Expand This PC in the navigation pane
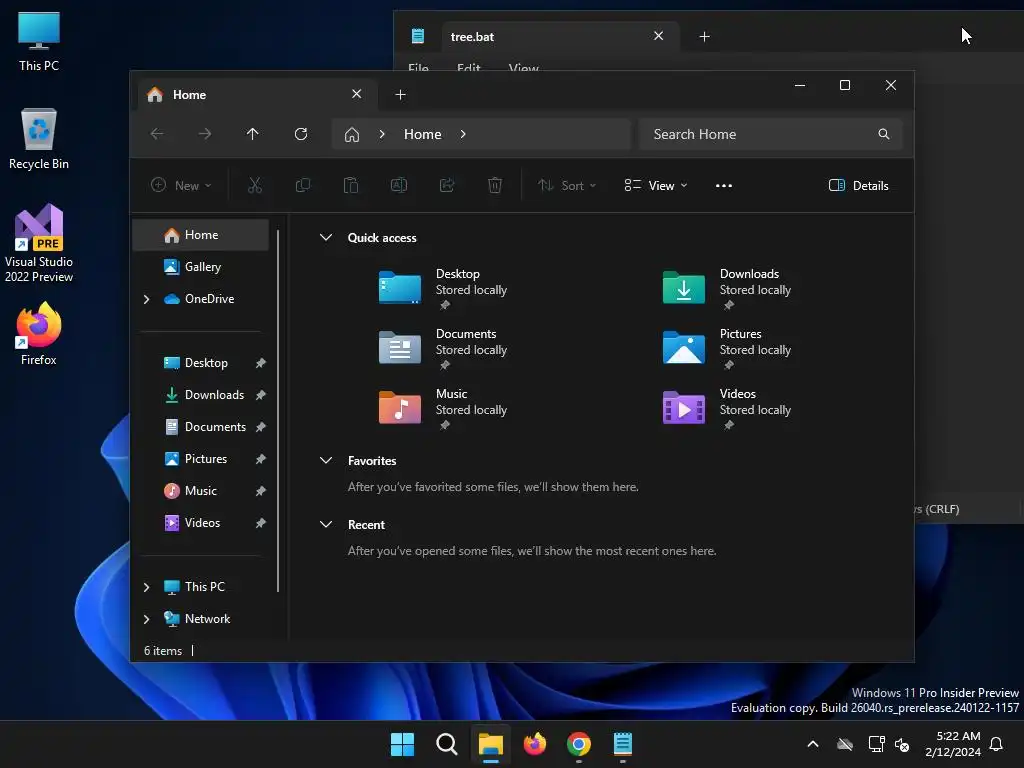 coord(146,587)
